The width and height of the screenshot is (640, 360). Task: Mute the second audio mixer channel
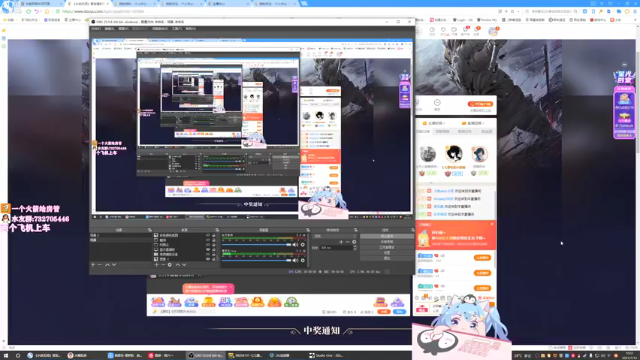tap(295, 260)
